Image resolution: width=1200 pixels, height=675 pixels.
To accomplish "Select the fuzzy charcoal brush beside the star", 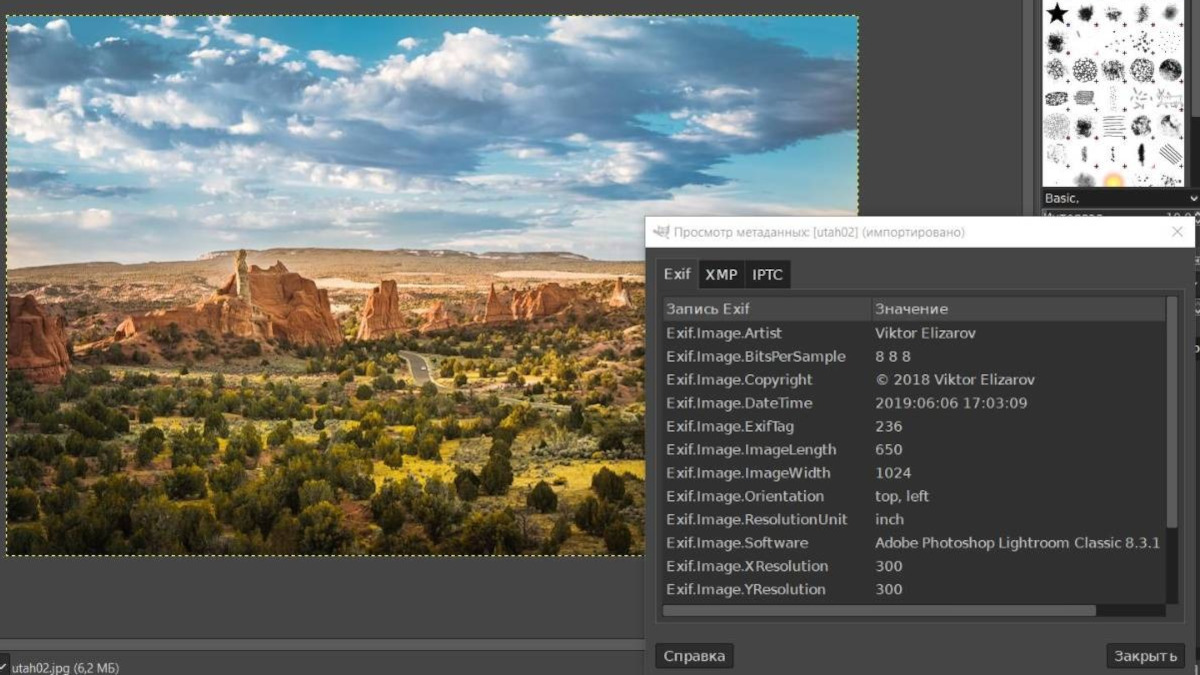I will (x=1087, y=14).
